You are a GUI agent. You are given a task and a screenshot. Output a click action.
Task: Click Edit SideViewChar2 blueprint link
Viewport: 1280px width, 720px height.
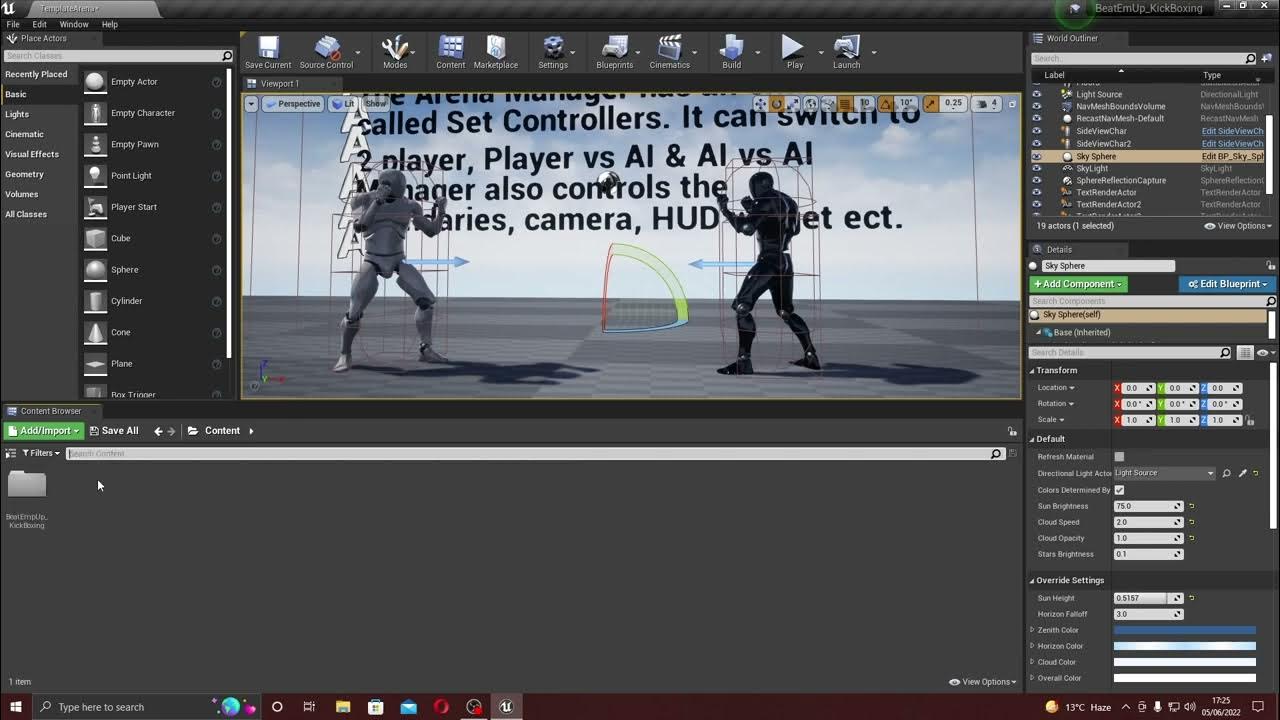1232,144
